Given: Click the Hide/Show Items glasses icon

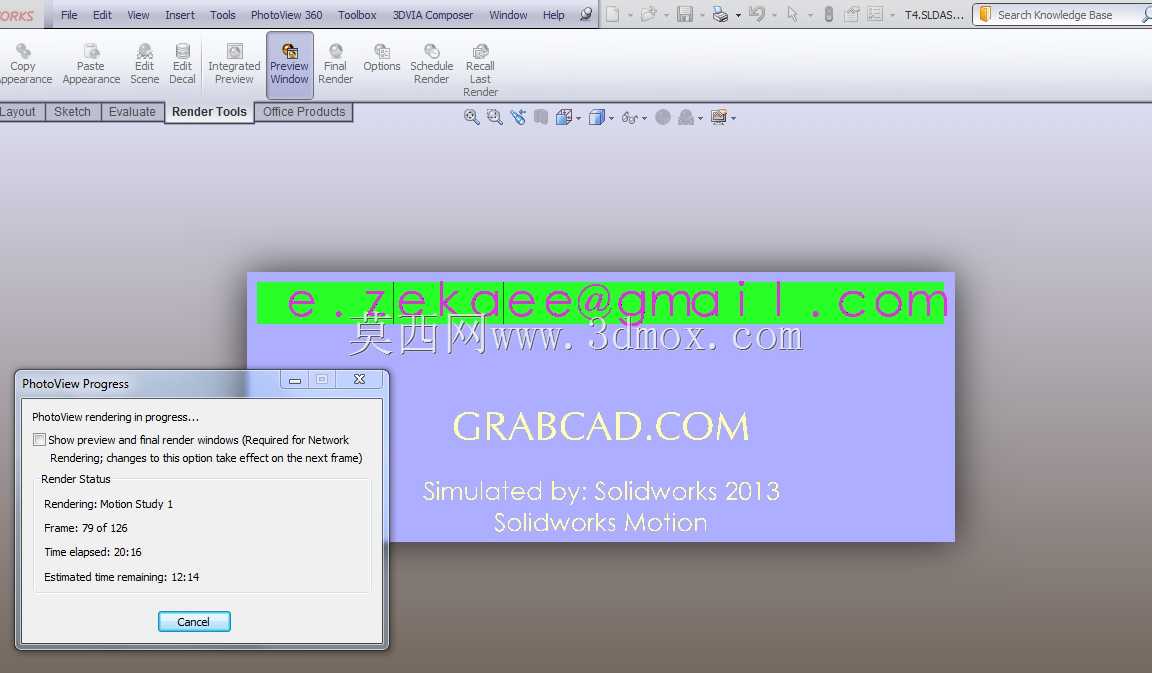Looking at the screenshot, I should point(629,118).
